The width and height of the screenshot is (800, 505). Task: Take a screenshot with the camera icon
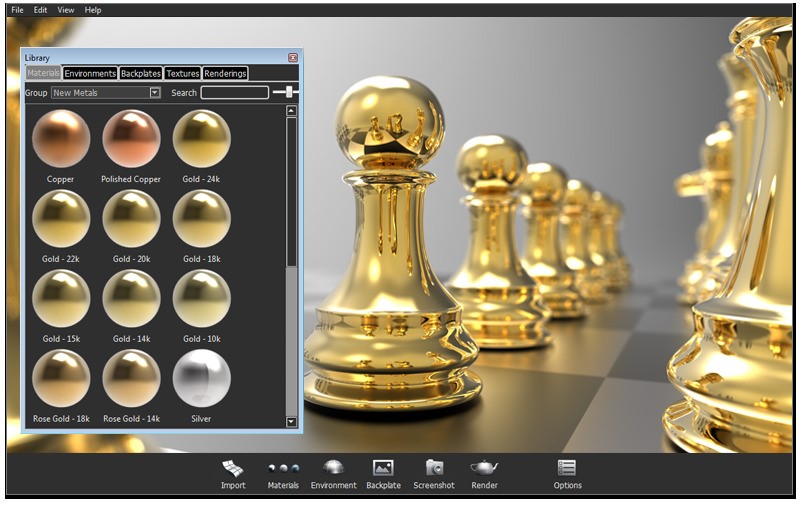[434, 468]
